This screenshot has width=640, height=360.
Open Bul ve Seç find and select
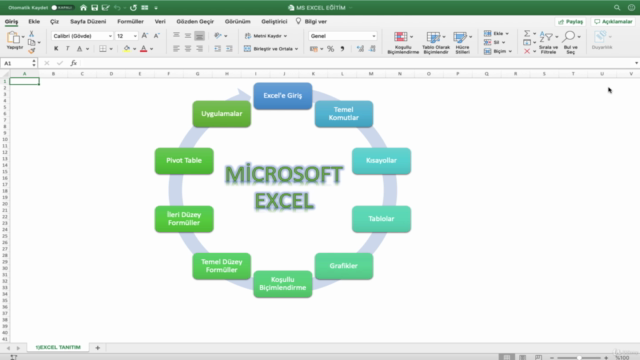click(571, 42)
